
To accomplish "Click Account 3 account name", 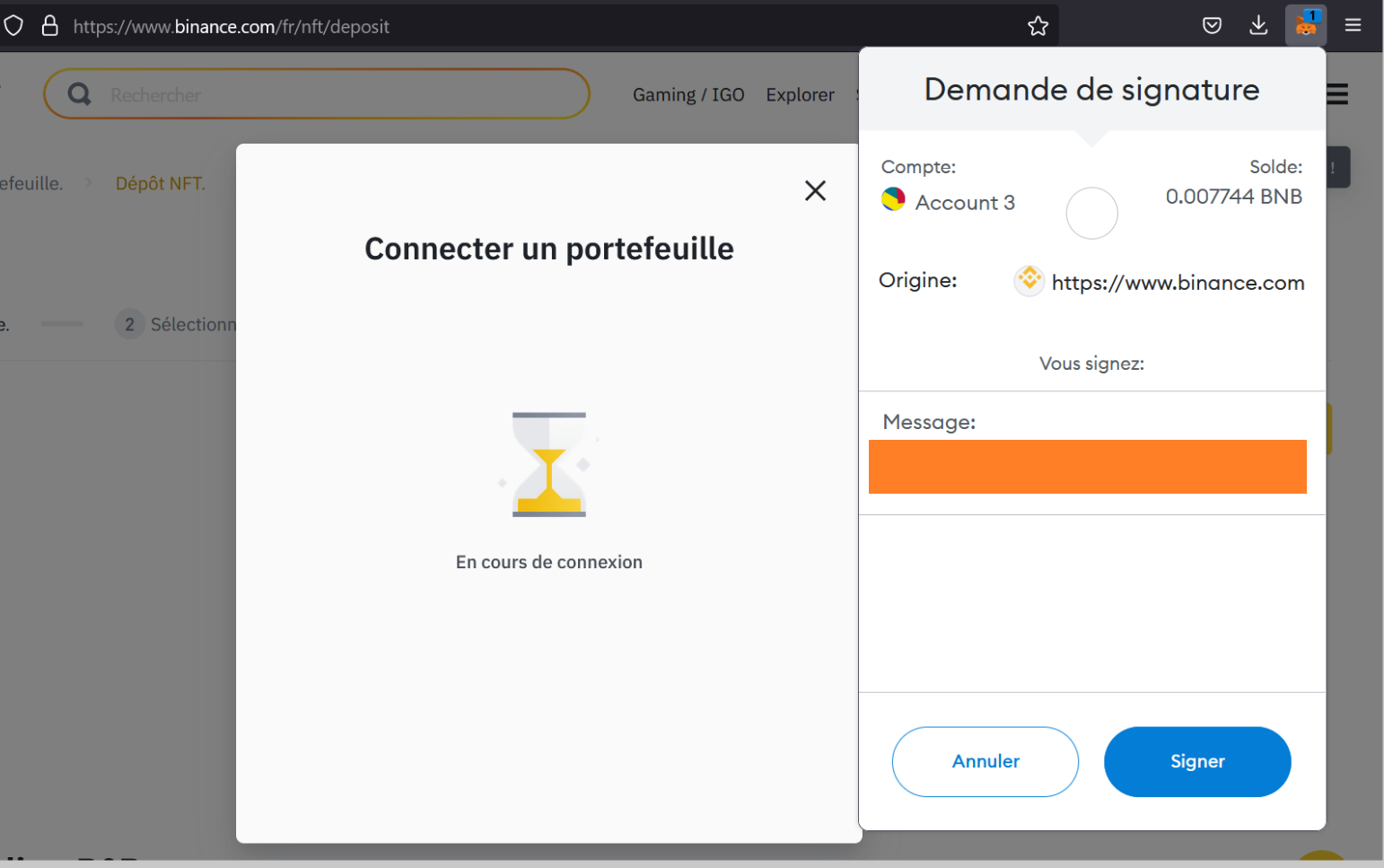I will [x=965, y=202].
